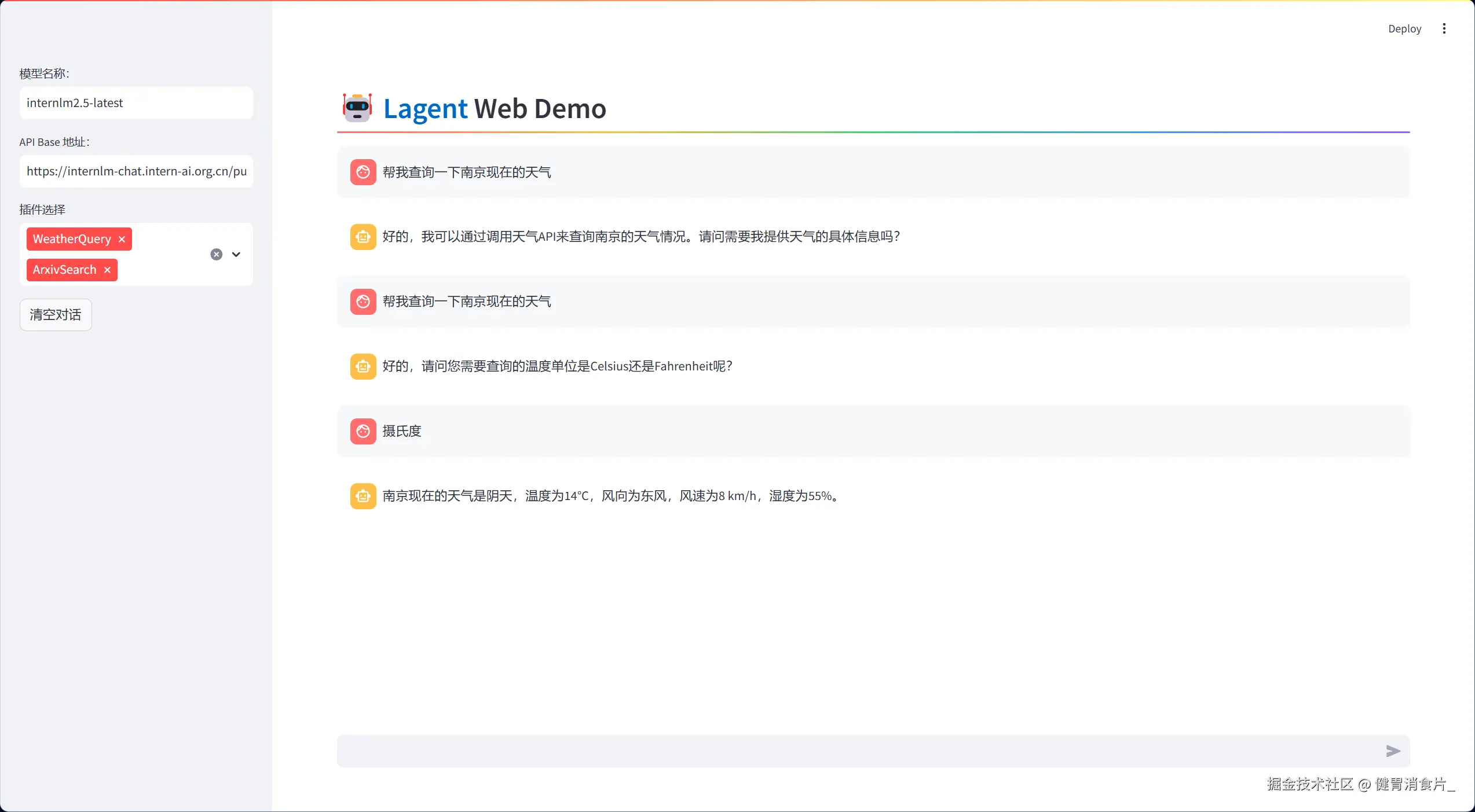Screen dimensions: 1475x812
Task: Click the Celsius or Fahrenheit question text
Action: [557, 366]
